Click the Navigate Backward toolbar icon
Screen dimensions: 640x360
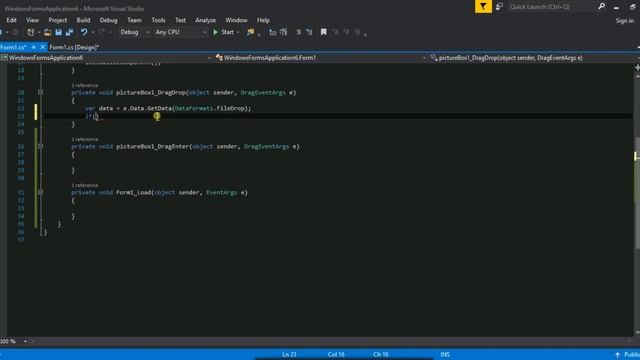coord(2,32)
